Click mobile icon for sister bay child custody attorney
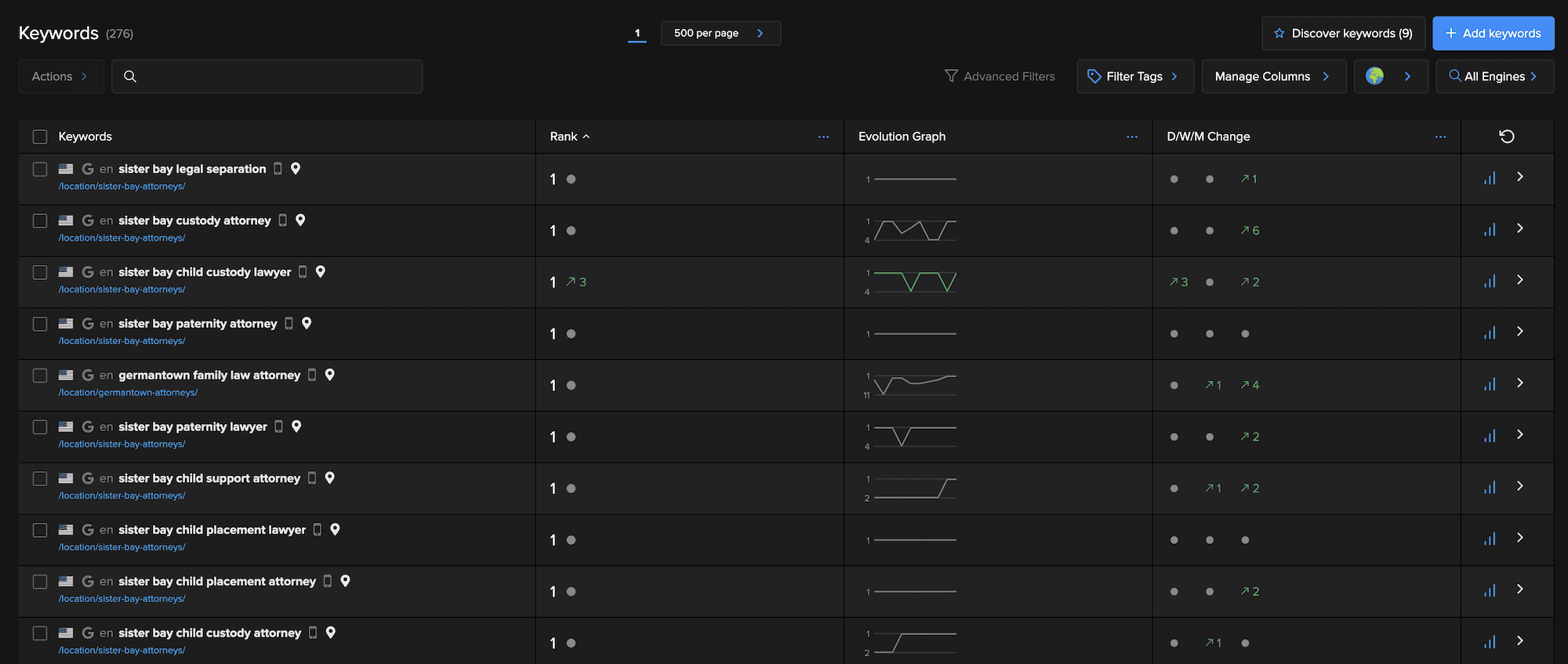Viewport: 1568px width, 664px height. coord(313,633)
